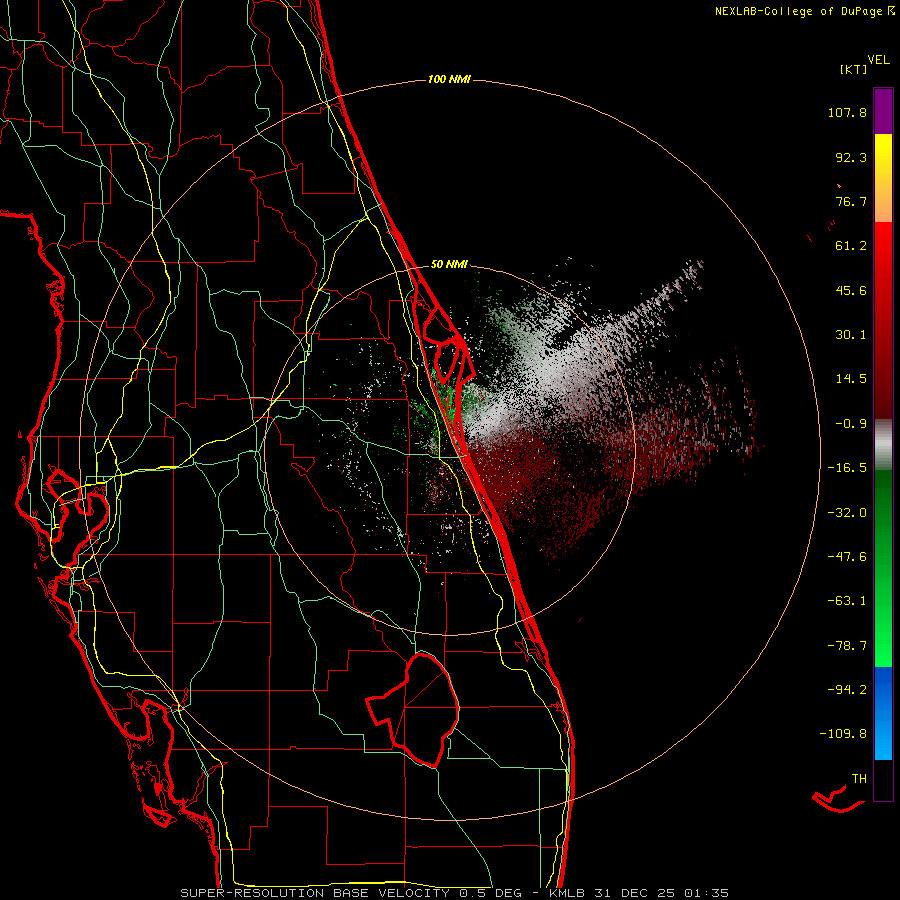Image resolution: width=900 pixels, height=900 pixels.
Task: Click the 31 DEC 25 date text
Action: click(633, 893)
